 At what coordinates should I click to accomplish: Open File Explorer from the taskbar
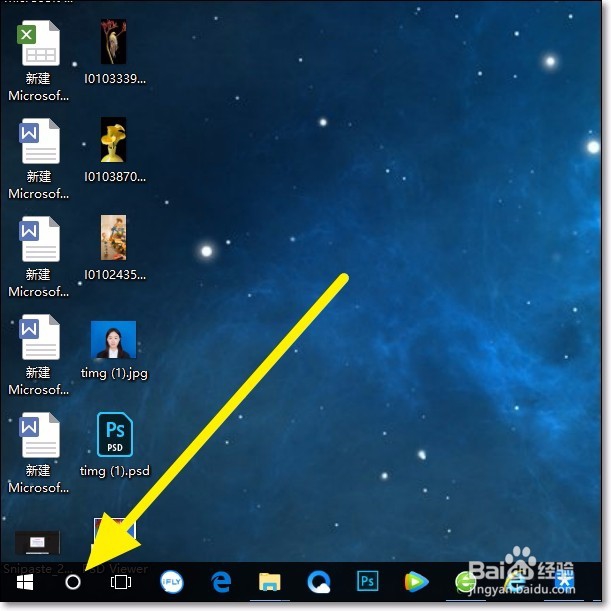tap(270, 582)
